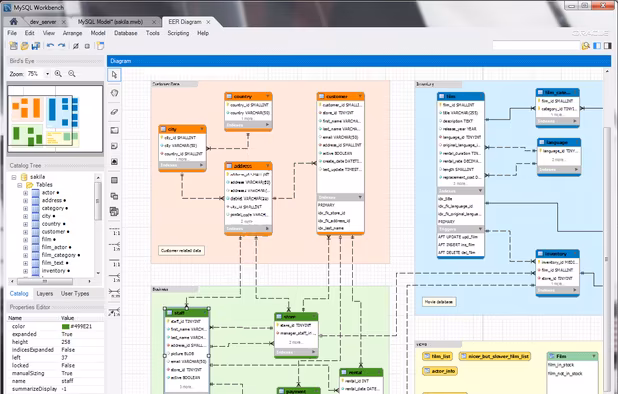Expand the customer table tree node
Image resolution: width=618 pixels, height=394 pixels.
point(25,232)
